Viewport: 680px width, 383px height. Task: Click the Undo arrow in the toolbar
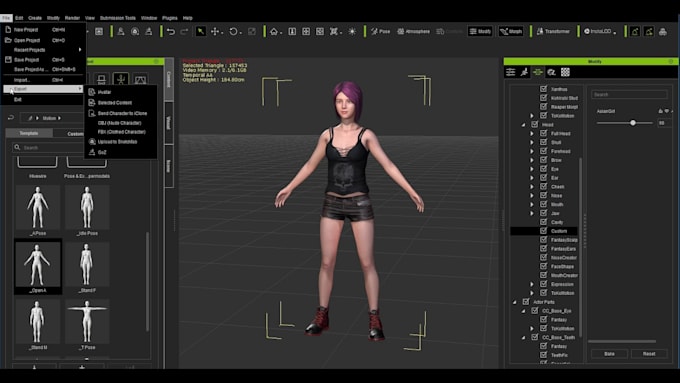point(171,32)
